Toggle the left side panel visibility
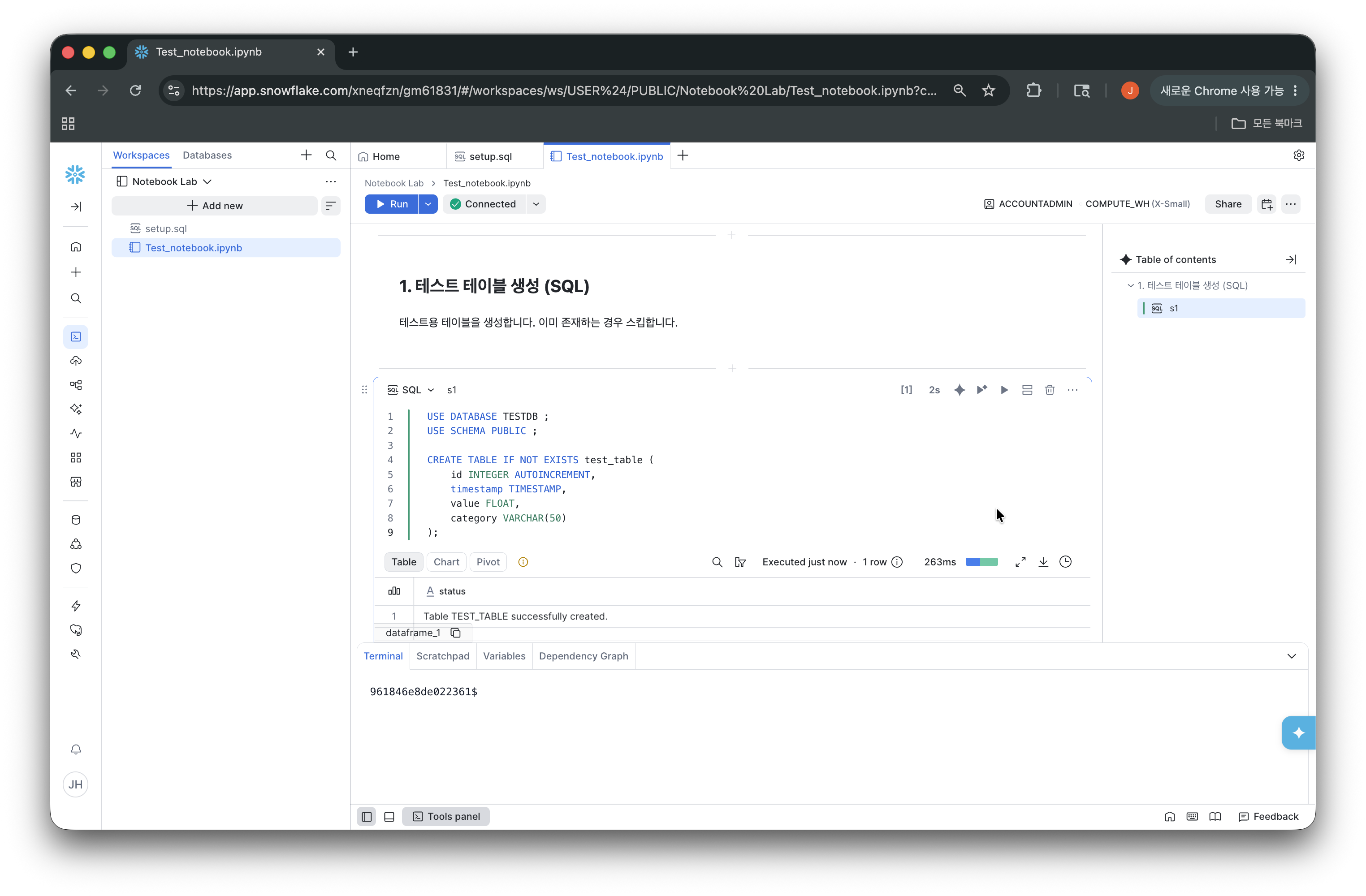The width and height of the screenshot is (1366, 896). (367, 817)
